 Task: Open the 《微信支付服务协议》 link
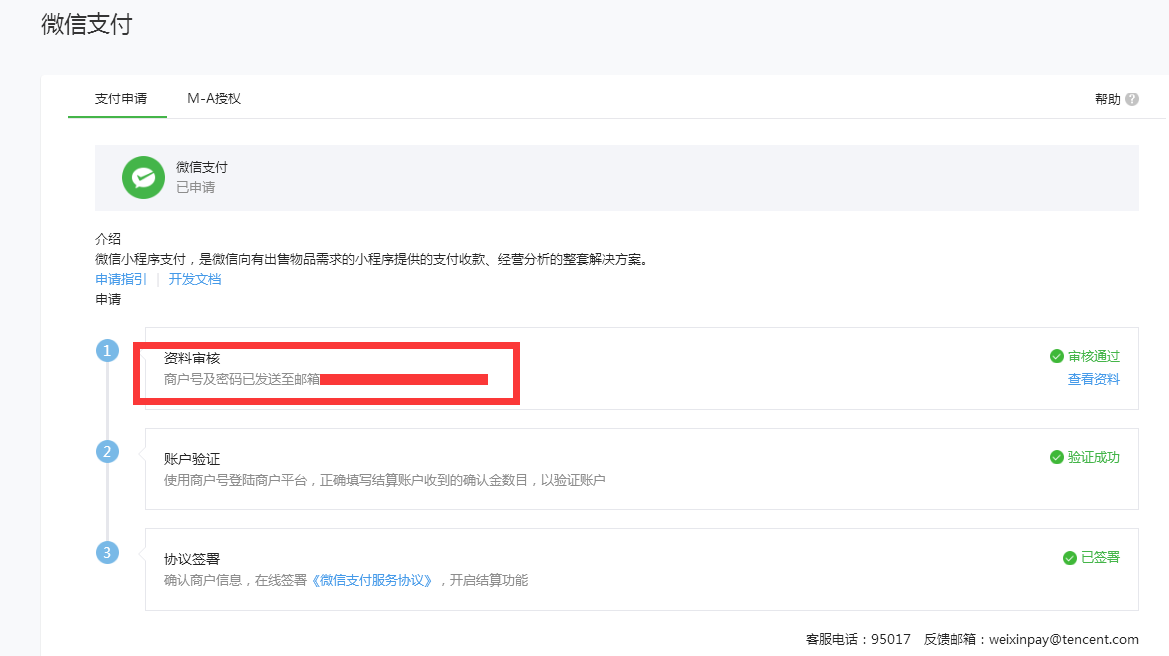373,581
